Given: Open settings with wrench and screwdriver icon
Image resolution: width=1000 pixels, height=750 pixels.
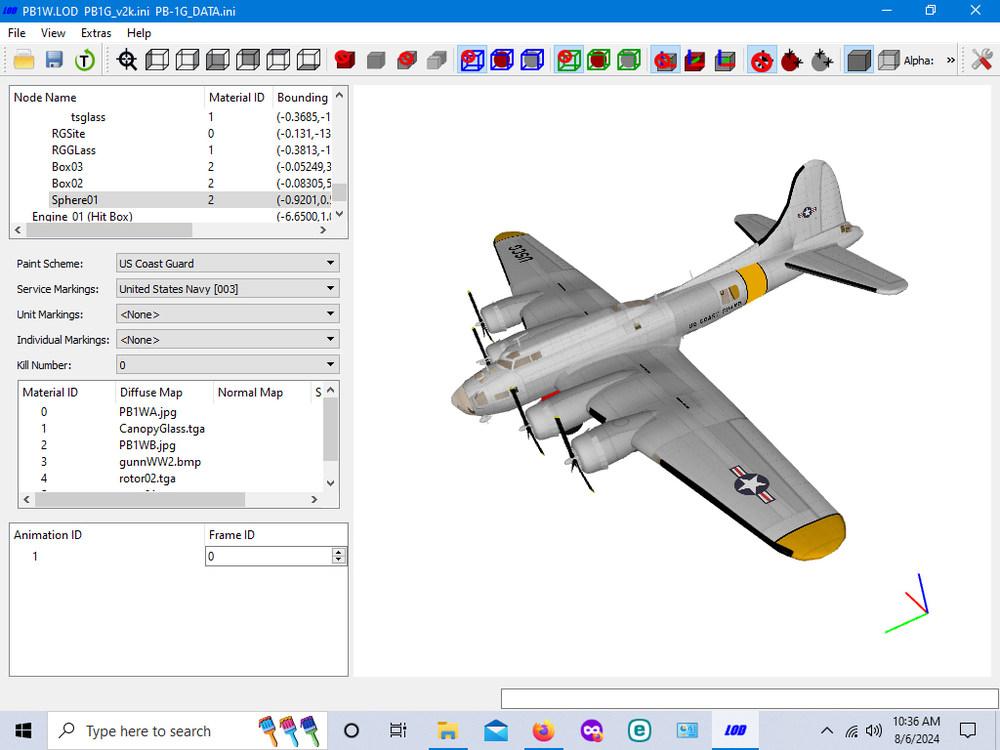Looking at the screenshot, I should point(982,61).
